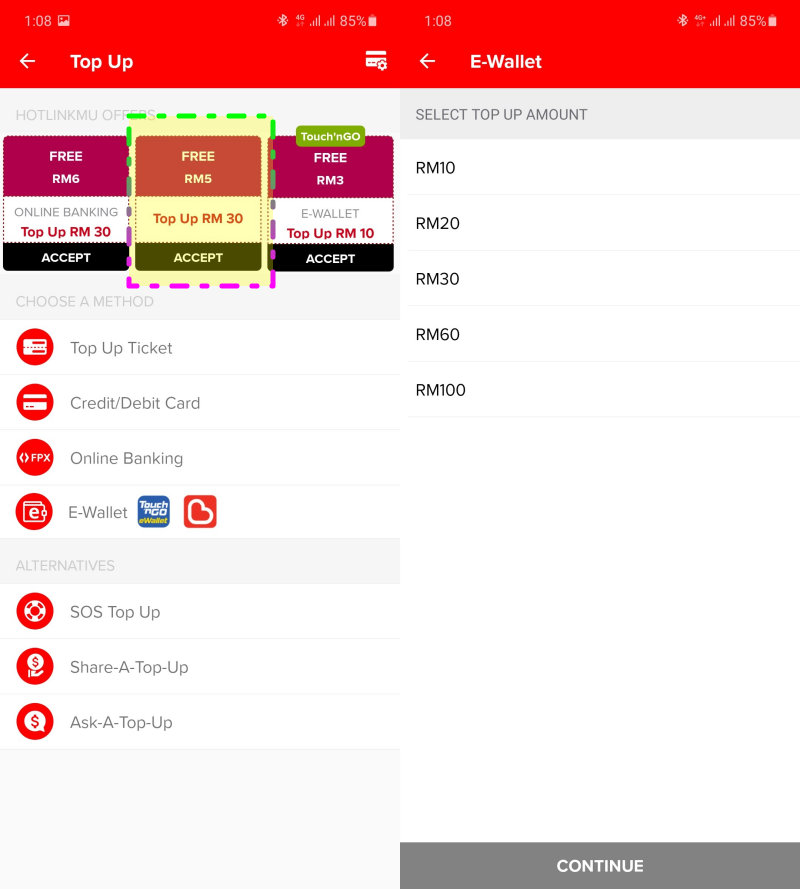800x889 pixels.
Task: Select the Touch 'n Go eWallet logo
Action: [154, 511]
